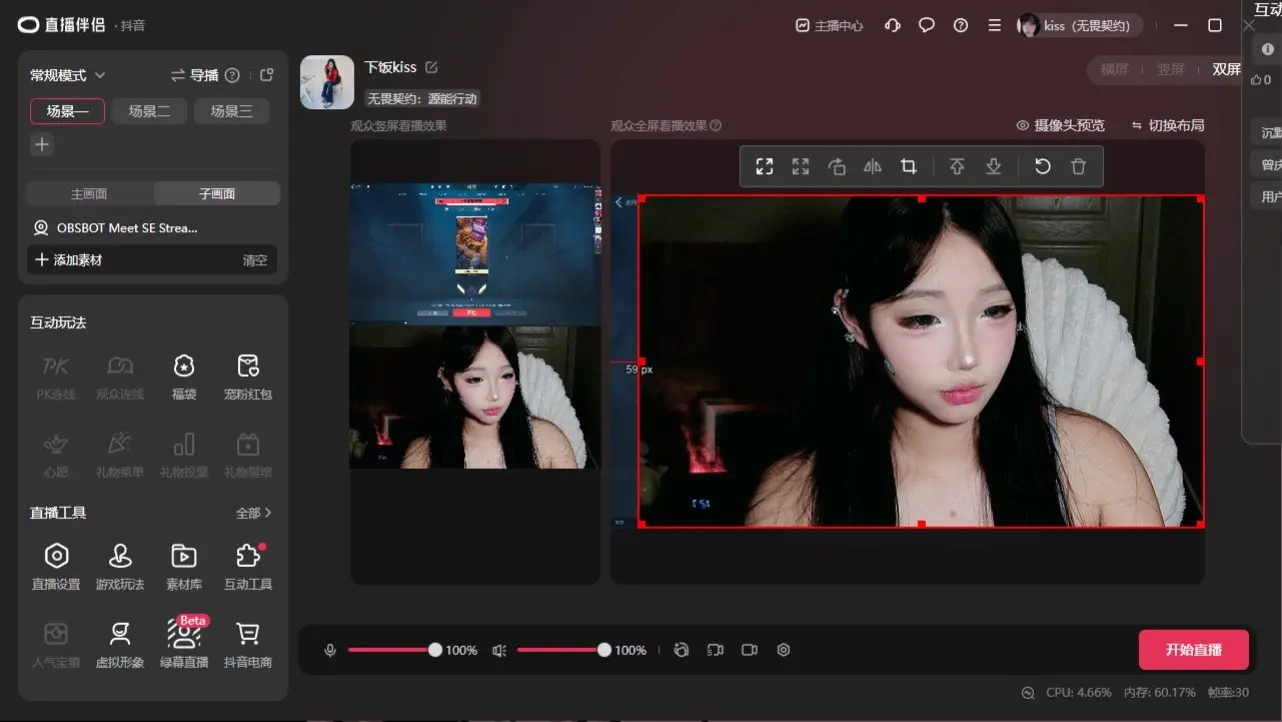The height and width of the screenshot is (722, 1282).
Task: Click 导播 director switch button
Action: point(194,75)
